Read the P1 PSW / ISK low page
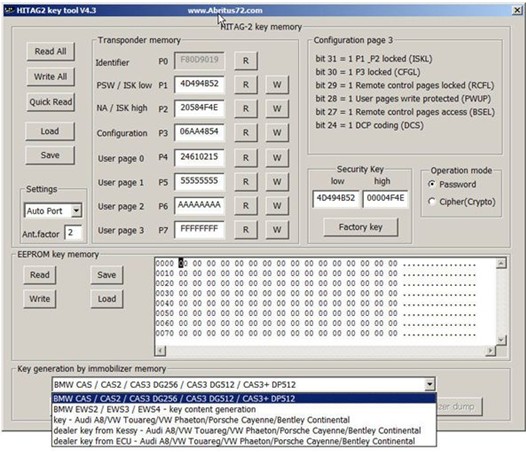 (246, 85)
